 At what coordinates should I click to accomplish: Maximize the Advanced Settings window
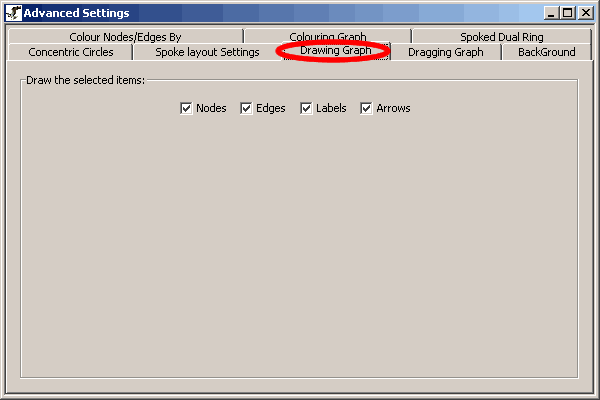567,13
